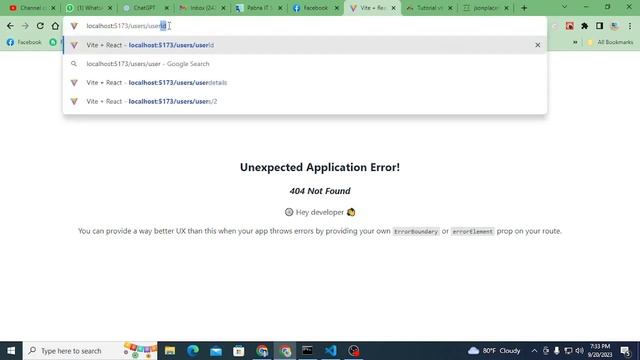Screen dimensions: 640x360
Task: Close the ChatGPT tab
Action: [x=167, y=8]
